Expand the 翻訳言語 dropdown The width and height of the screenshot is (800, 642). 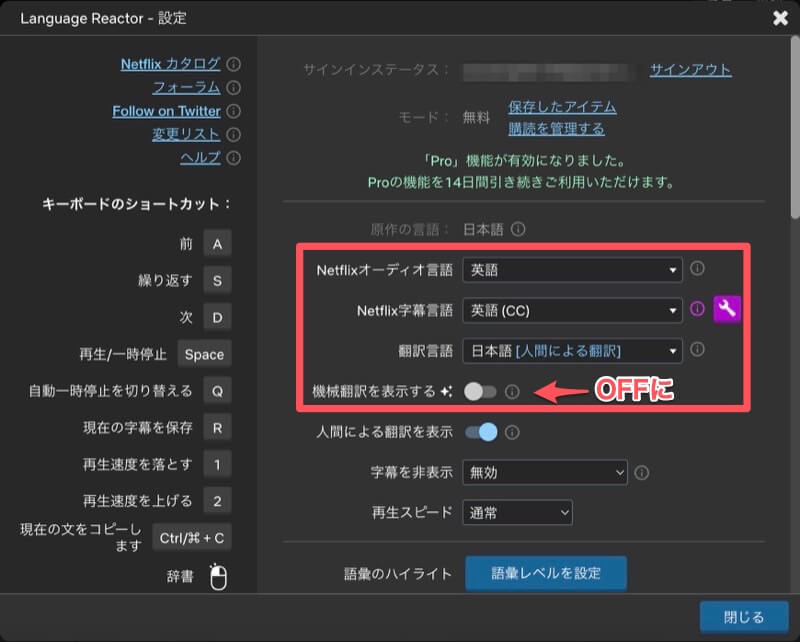pyautogui.click(x=572, y=350)
